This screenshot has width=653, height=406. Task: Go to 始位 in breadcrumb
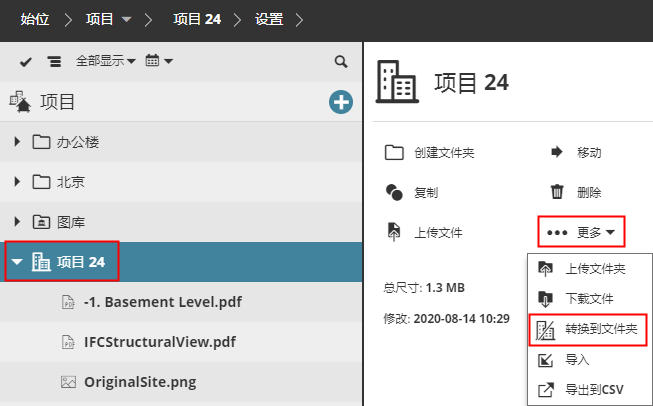coord(35,19)
